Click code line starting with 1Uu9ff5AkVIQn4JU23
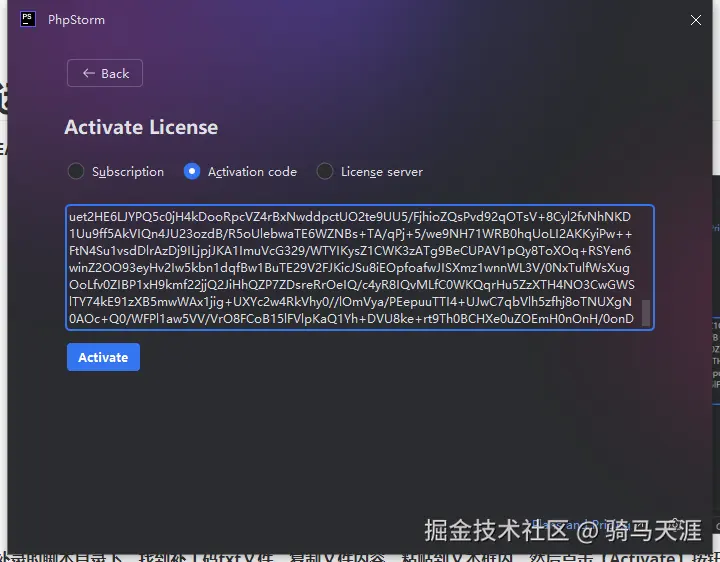 tap(350, 234)
